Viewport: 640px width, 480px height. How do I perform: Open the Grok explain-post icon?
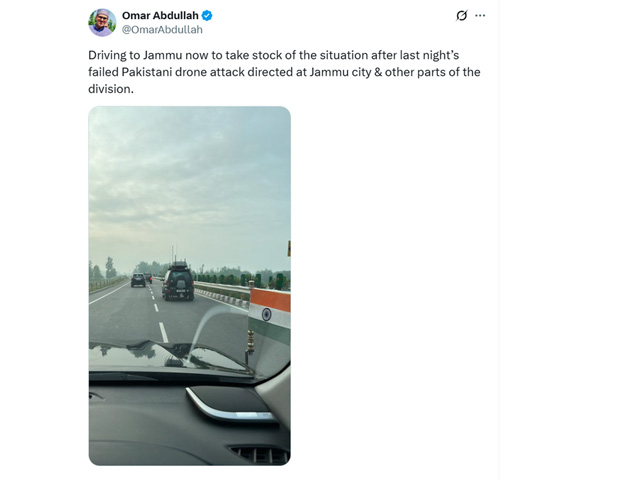point(462,16)
